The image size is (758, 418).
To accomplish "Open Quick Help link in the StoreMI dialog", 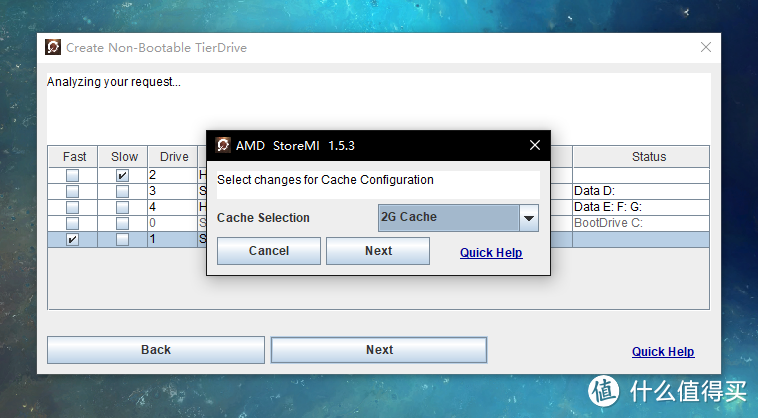I will (x=491, y=253).
